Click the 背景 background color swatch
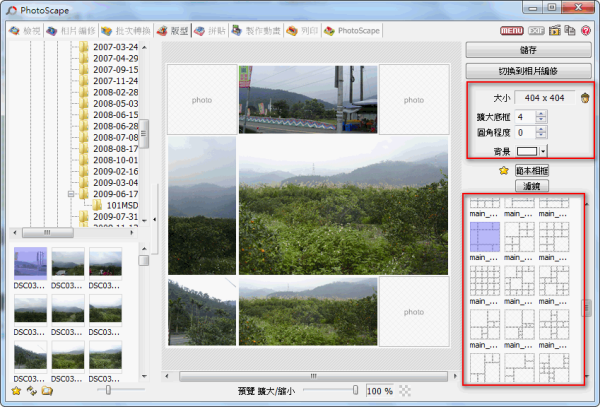Image resolution: width=600 pixels, height=407 pixels. (x=527, y=151)
